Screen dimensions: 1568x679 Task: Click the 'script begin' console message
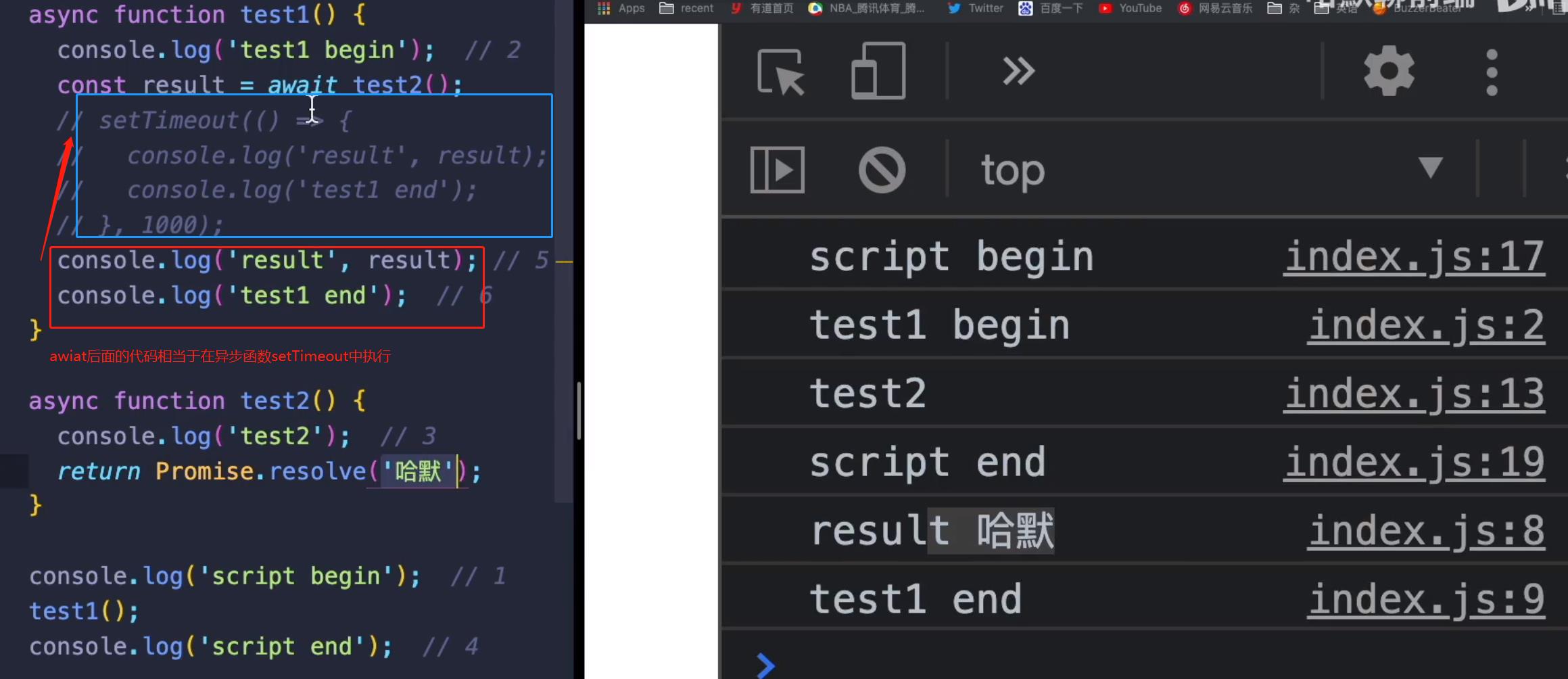pyautogui.click(x=951, y=257)
